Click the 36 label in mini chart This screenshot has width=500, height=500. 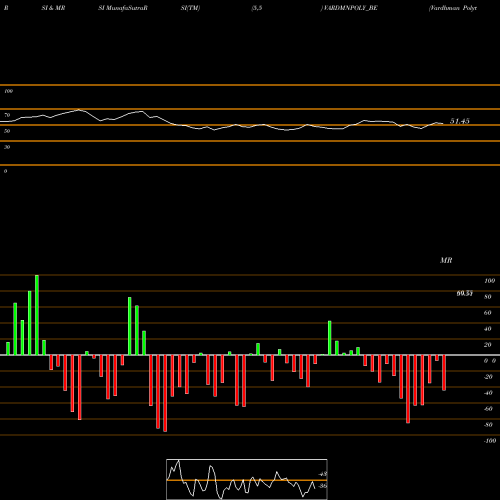[323, 486]
